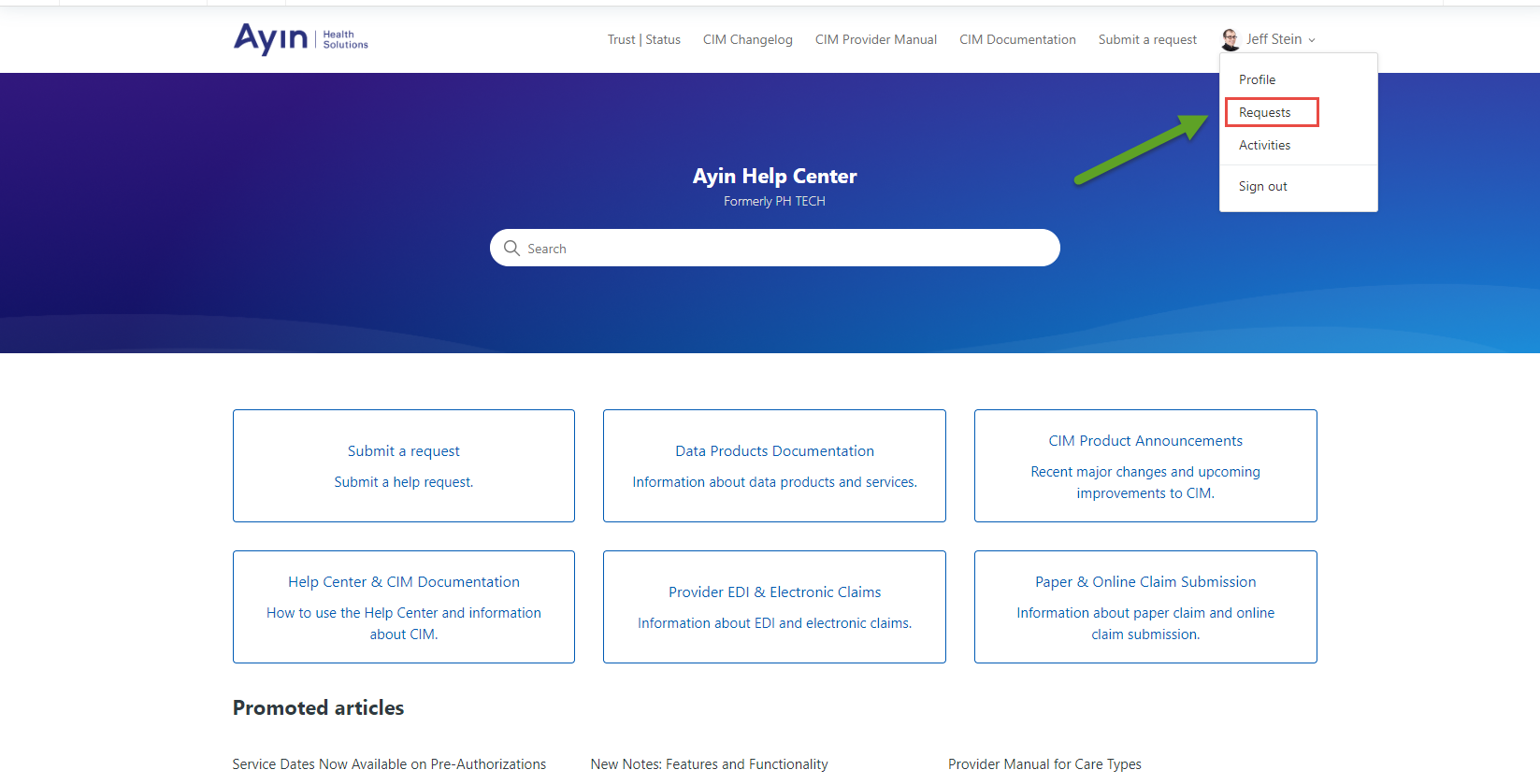Open CIM Documentation in header

[1017, 39]
